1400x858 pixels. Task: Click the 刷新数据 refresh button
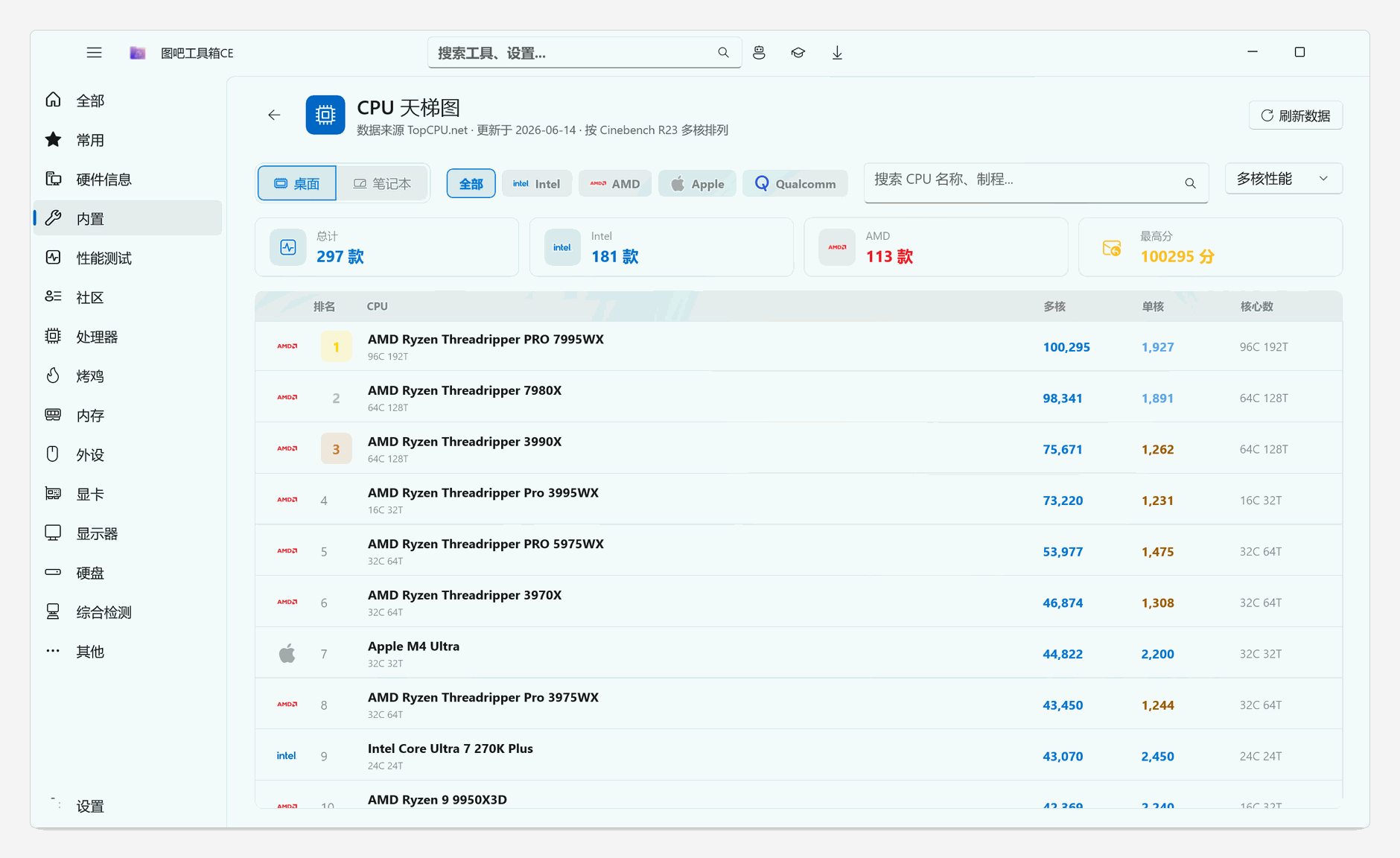click(1296, 115)
